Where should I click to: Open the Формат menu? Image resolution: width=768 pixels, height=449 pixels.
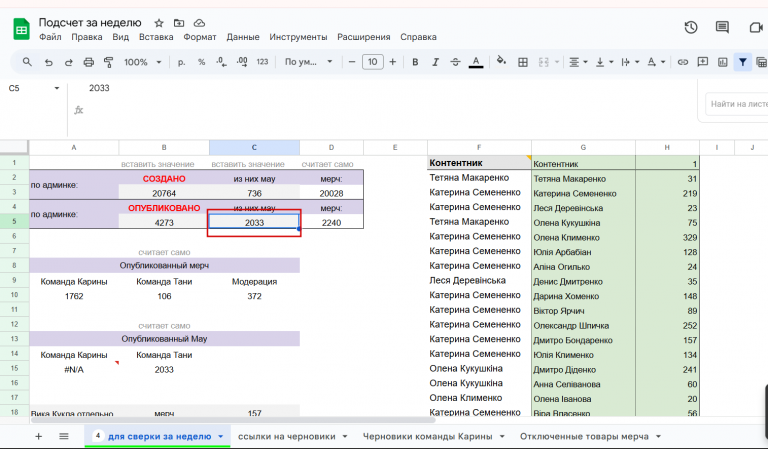(200, 37)
